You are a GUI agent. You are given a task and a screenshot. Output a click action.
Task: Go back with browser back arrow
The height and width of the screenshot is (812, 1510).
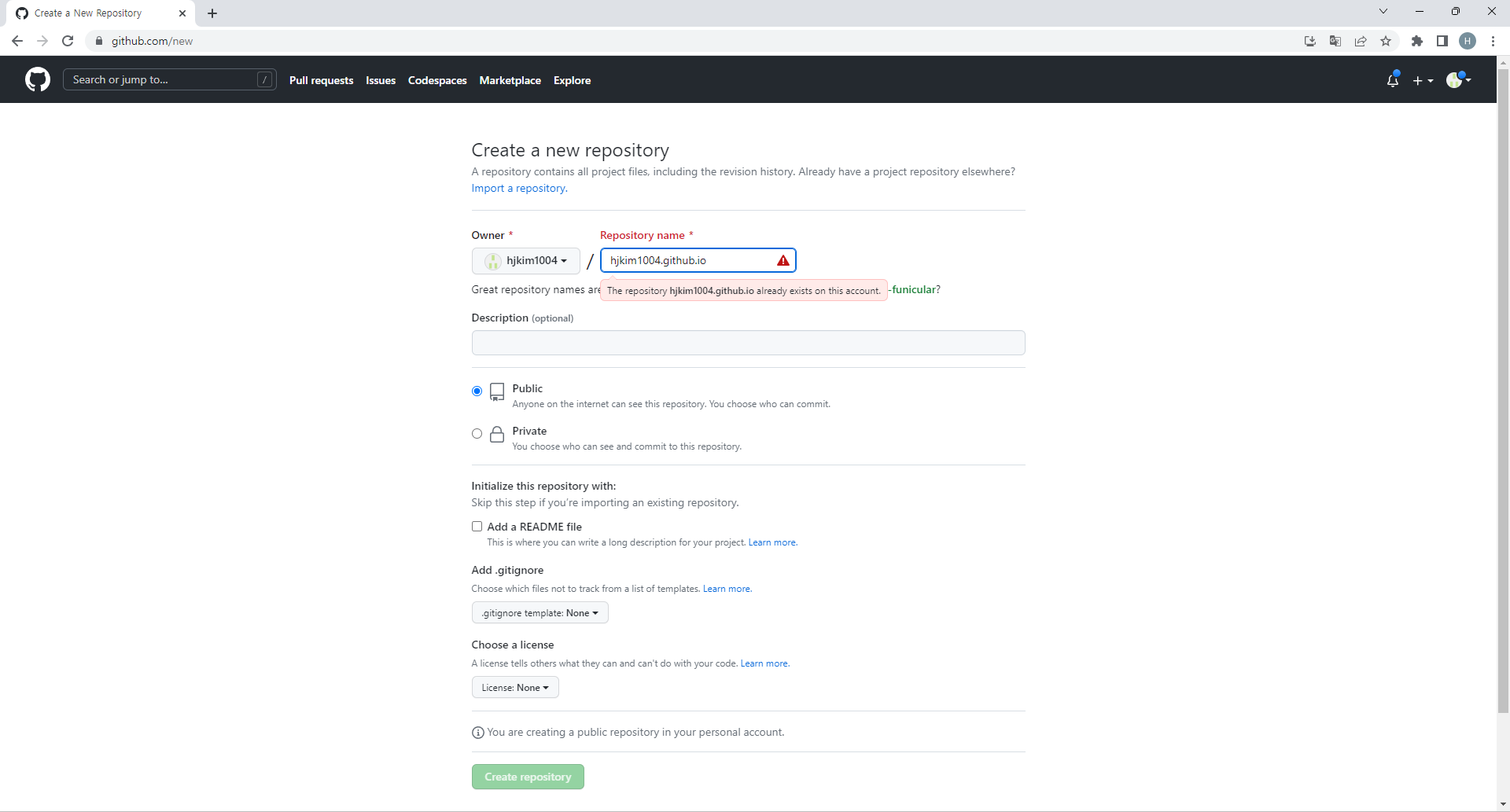pos(17,41)
